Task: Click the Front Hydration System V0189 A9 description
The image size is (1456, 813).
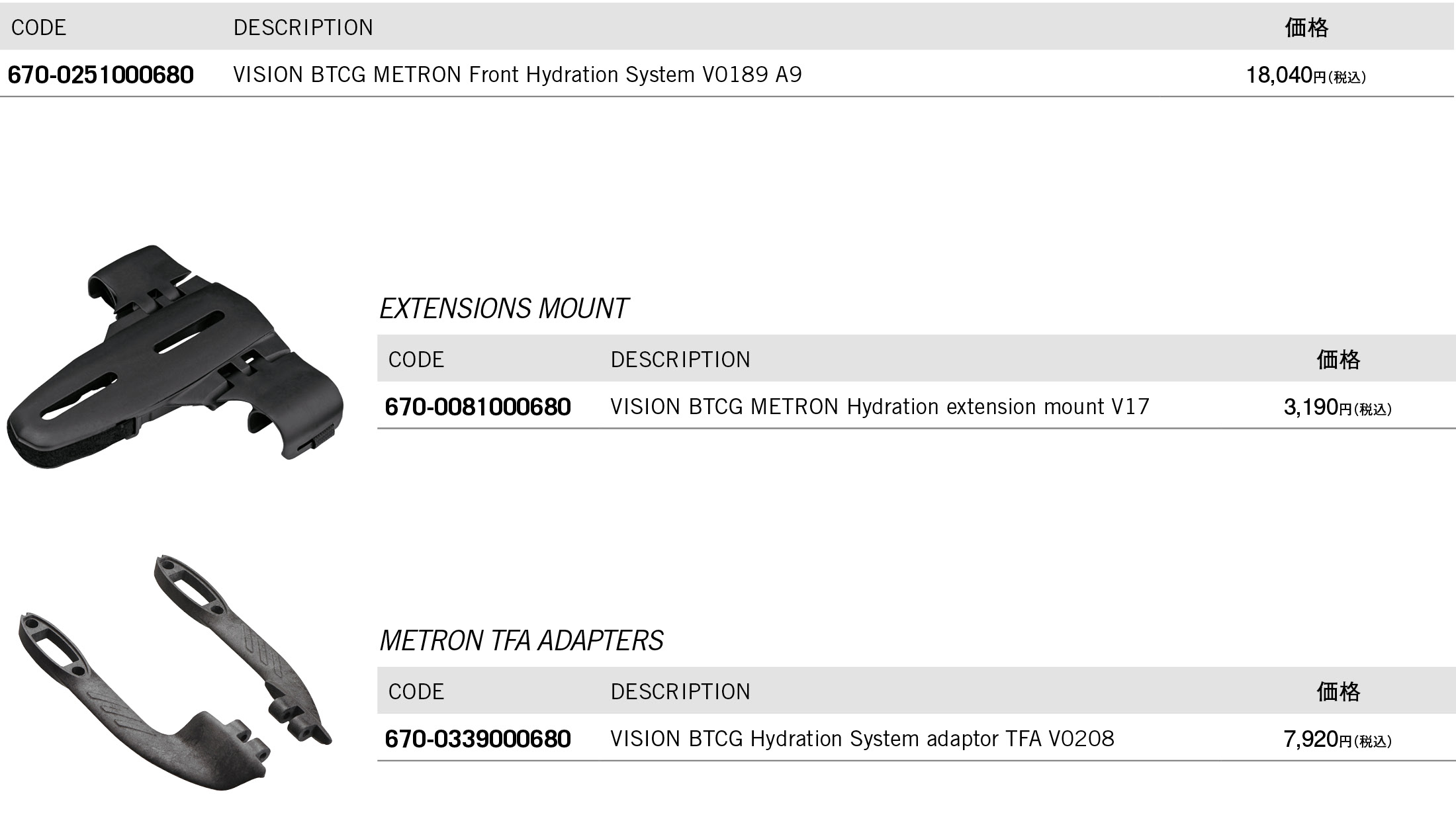Action: pyautogui.click(x=518, y=75)
